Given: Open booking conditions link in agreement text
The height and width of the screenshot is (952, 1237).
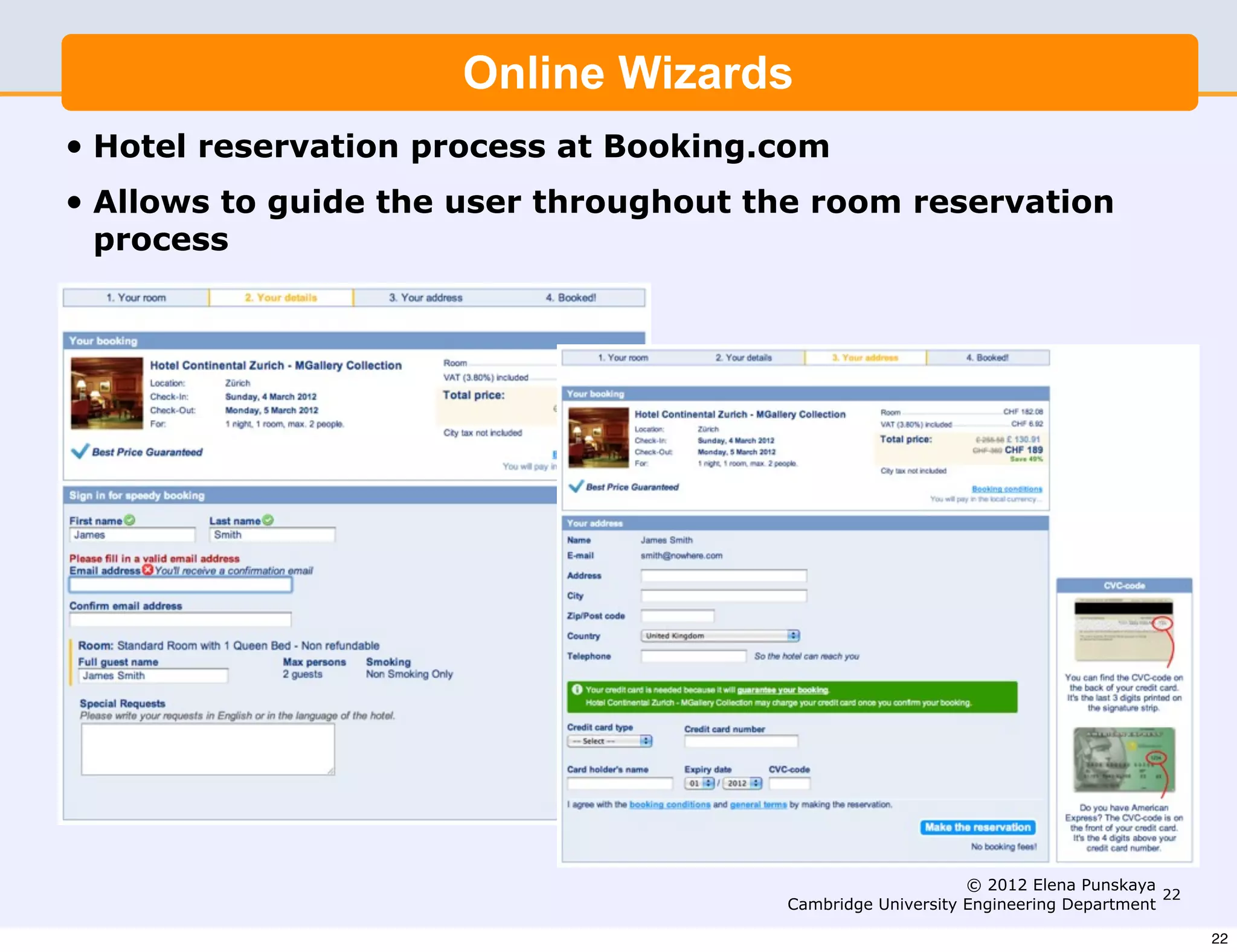Looking at the screenshot, I should click(670, 804).
